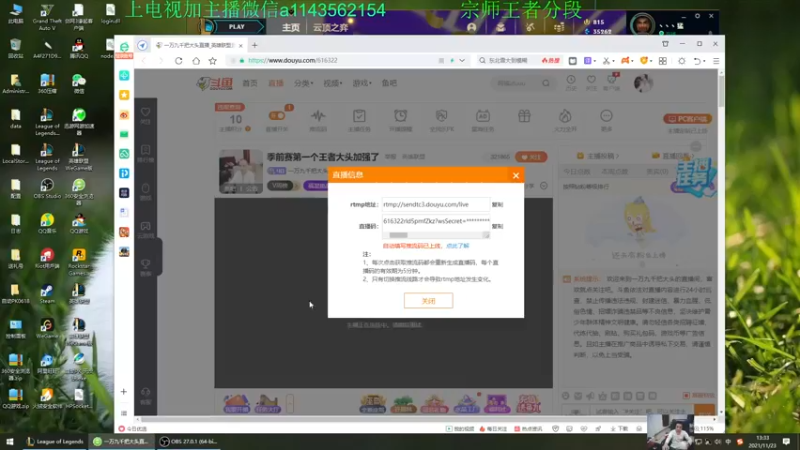Select the PLAY button in League client
The width and height of the screenshot is (800, 450).
(x=235, y=27)
